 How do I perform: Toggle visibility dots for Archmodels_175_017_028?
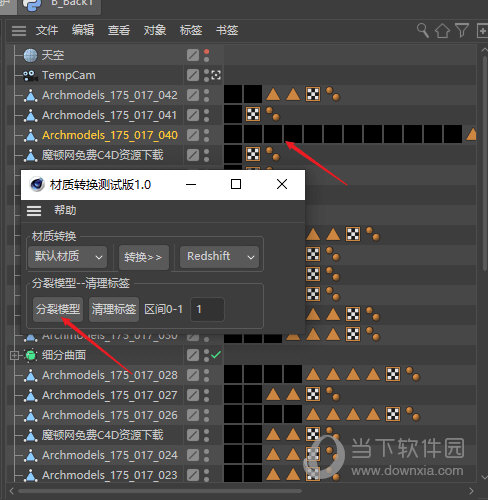click(x=207, y=375)
